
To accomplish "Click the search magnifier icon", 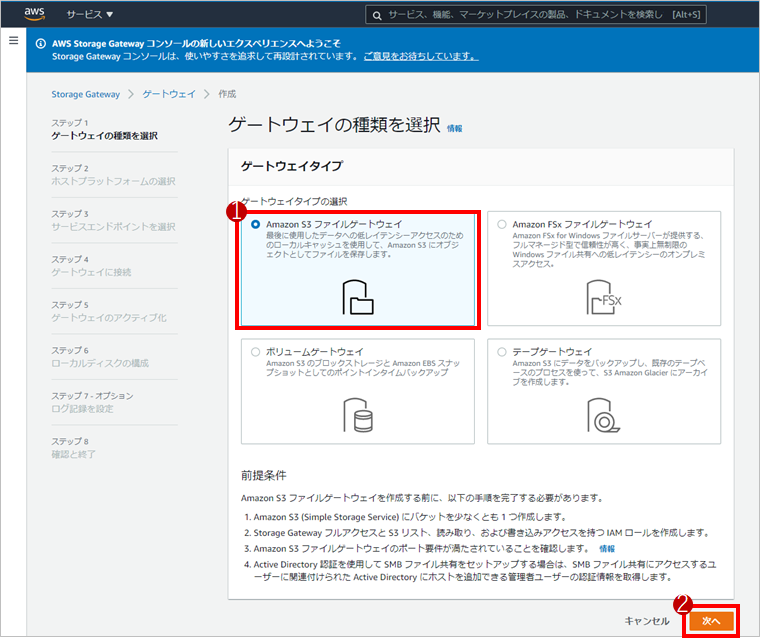I will [377, 15].
